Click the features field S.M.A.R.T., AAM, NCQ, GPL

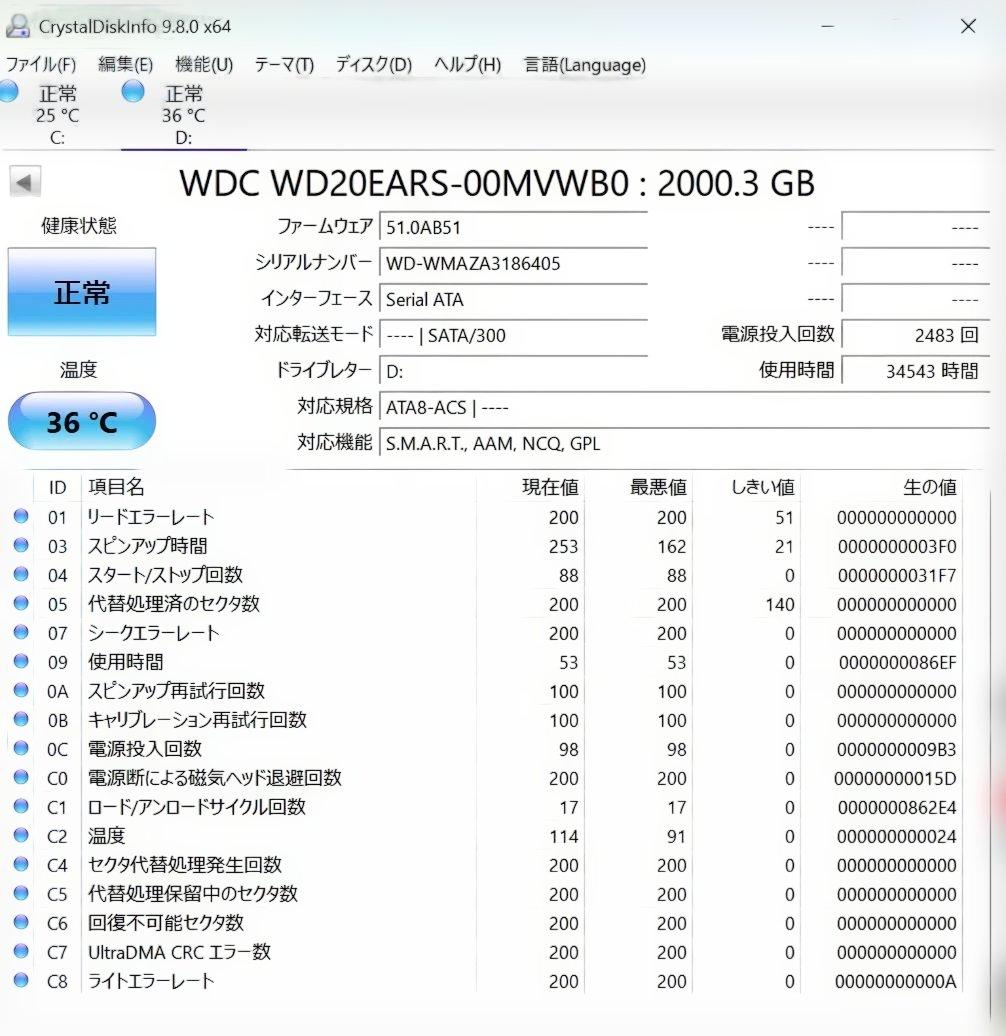(684, 443)
